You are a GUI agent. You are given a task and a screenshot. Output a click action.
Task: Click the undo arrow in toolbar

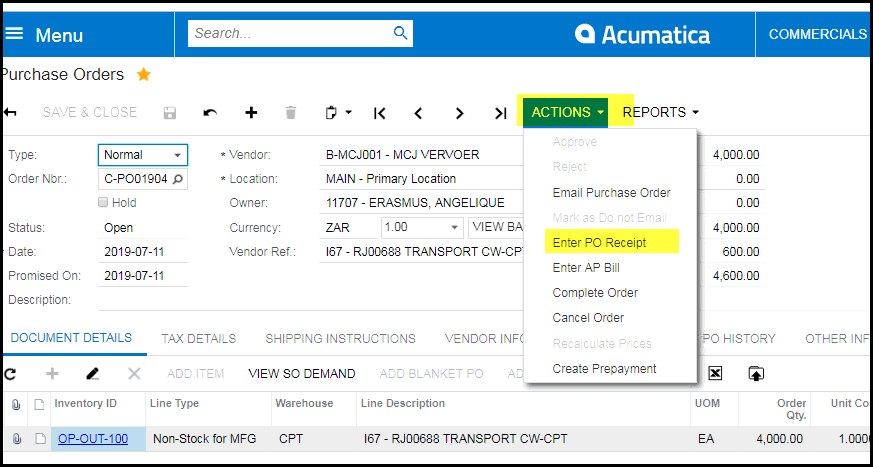pos(210,113)
